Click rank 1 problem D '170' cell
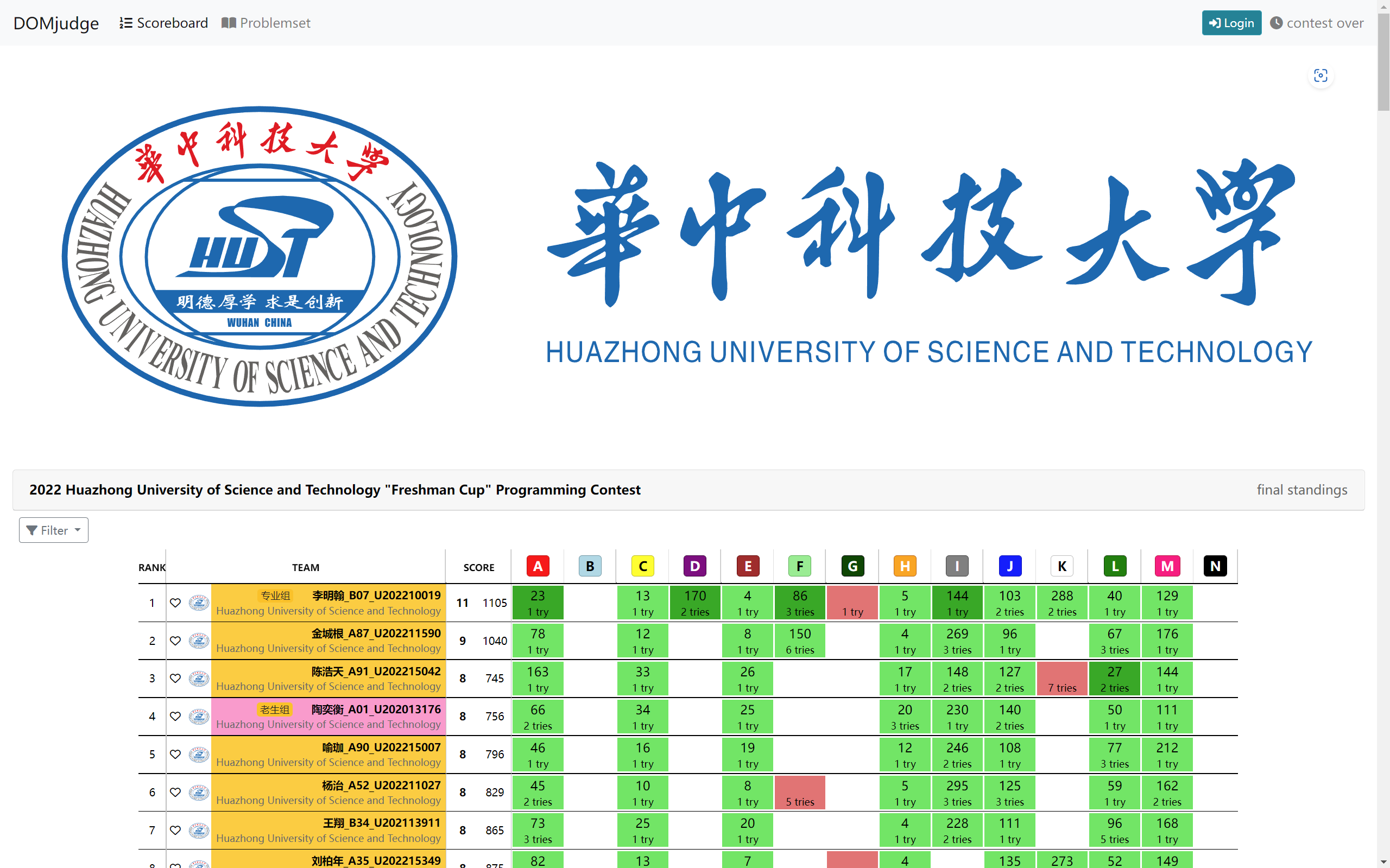Screen dimensions: 1390x868 pos(694,603)
